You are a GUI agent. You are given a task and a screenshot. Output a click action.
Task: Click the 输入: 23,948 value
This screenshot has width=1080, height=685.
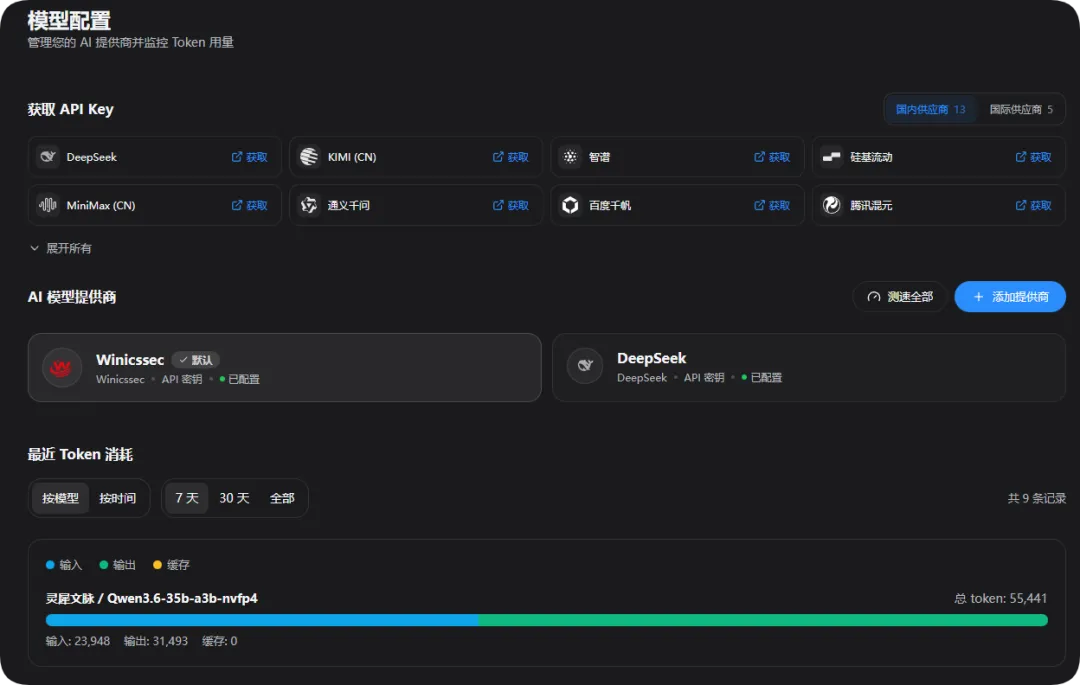tap(78, 641)
